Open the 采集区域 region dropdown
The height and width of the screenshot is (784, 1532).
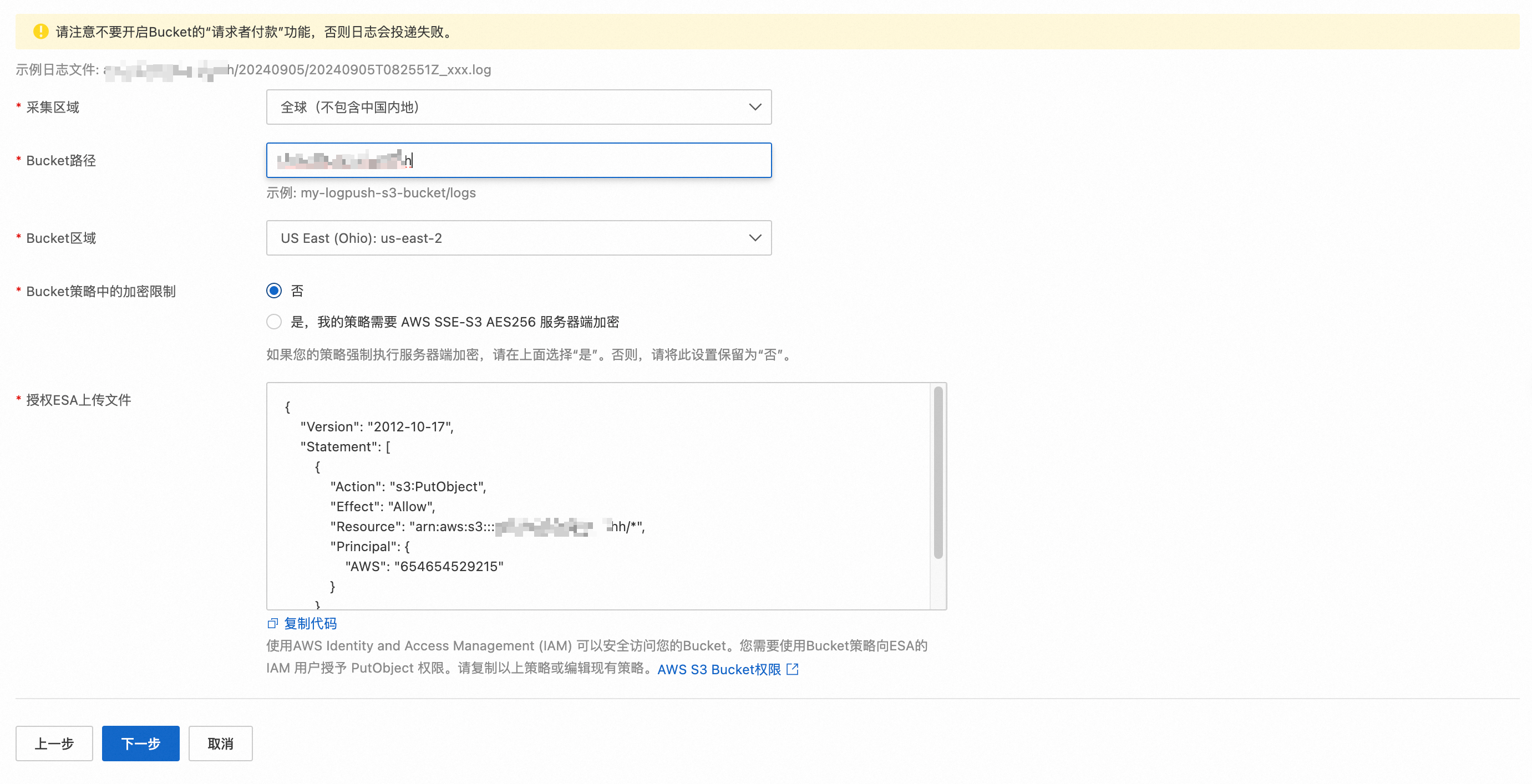pyautogui.click(x=518, y=107)
